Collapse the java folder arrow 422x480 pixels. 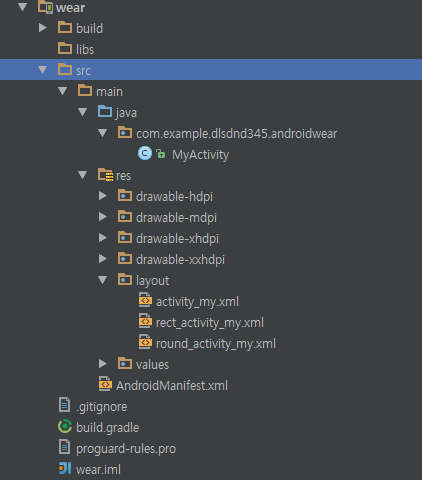click(x=82, y=112)
